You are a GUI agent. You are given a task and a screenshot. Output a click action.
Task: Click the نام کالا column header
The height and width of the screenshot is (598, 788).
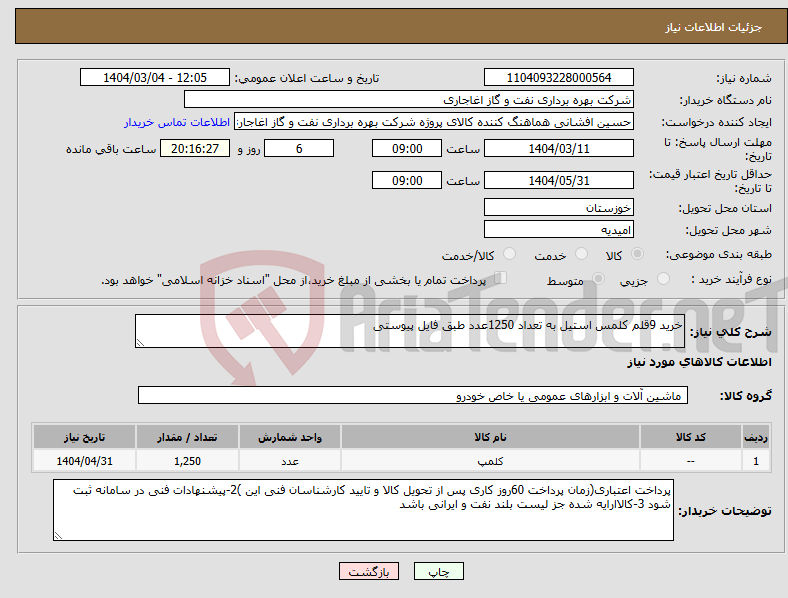490,437
